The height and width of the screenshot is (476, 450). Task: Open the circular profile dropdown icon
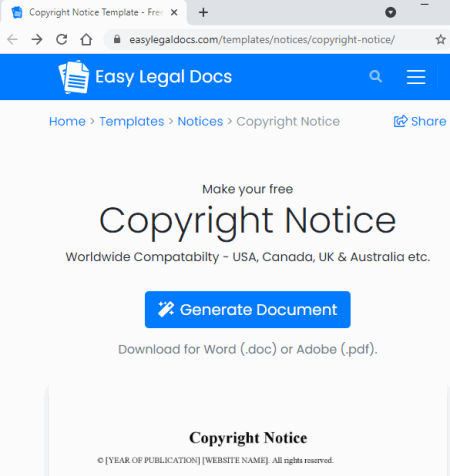[x=390, y=12]
